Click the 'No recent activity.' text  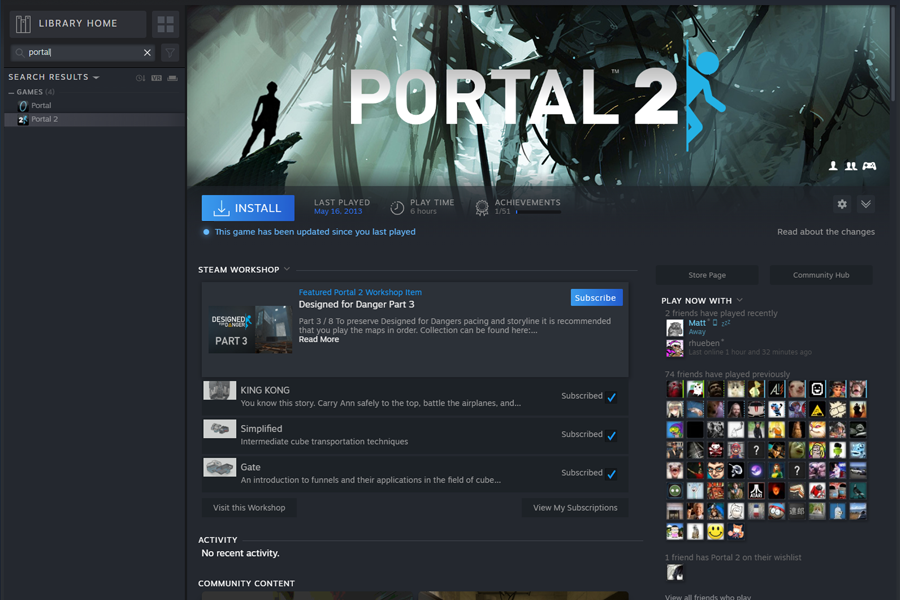(x=240, y=553)
